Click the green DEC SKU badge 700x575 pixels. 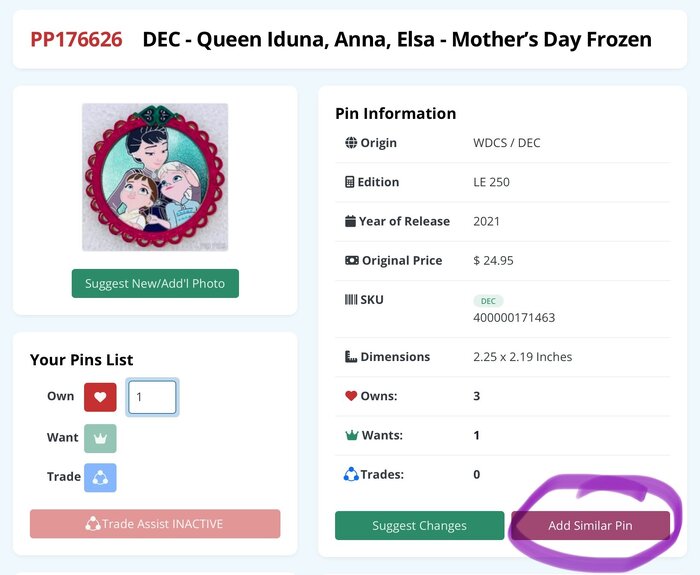tap(488, 300)
